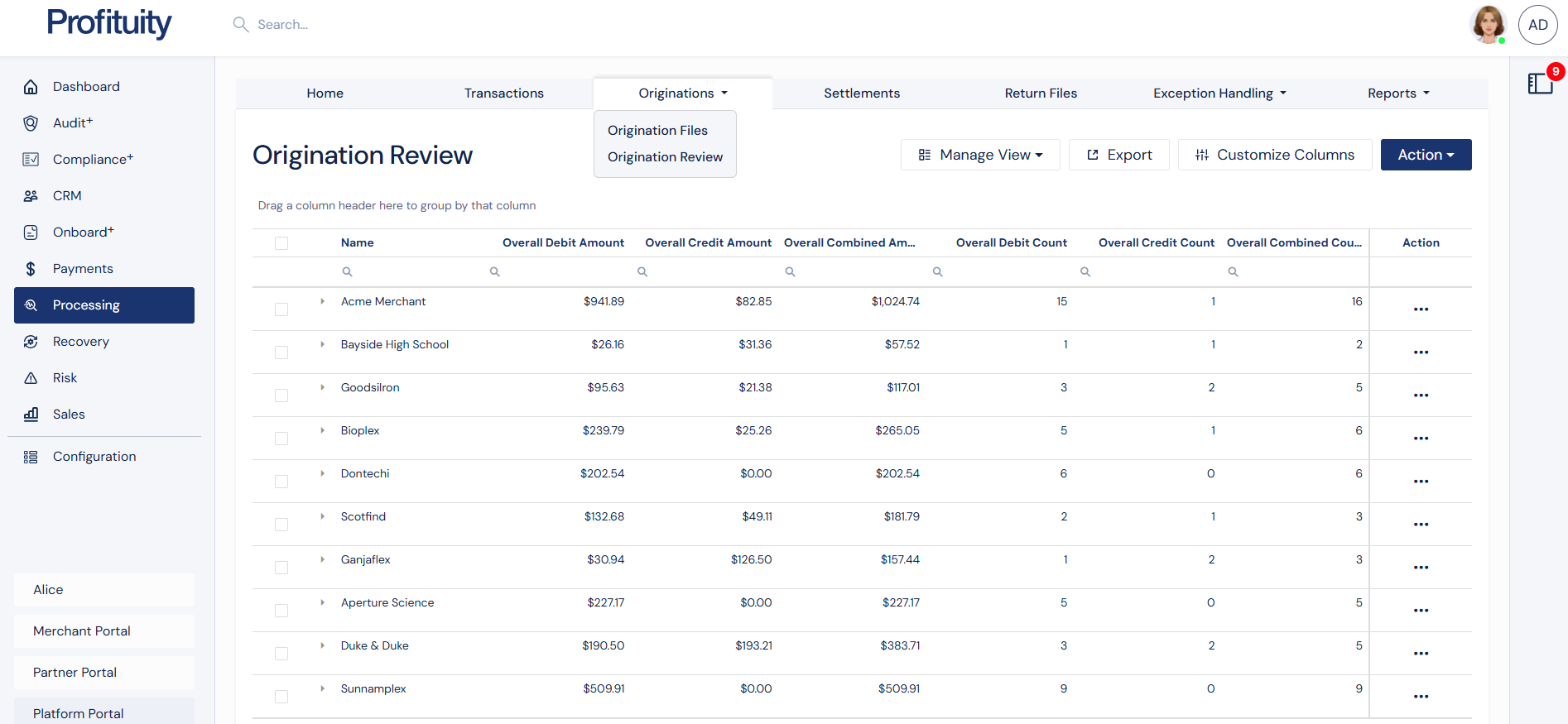The height and width of the screenshot is (724, 1568).
Task: Click the Risk warning triangle icon
Action: coord(31,378)
